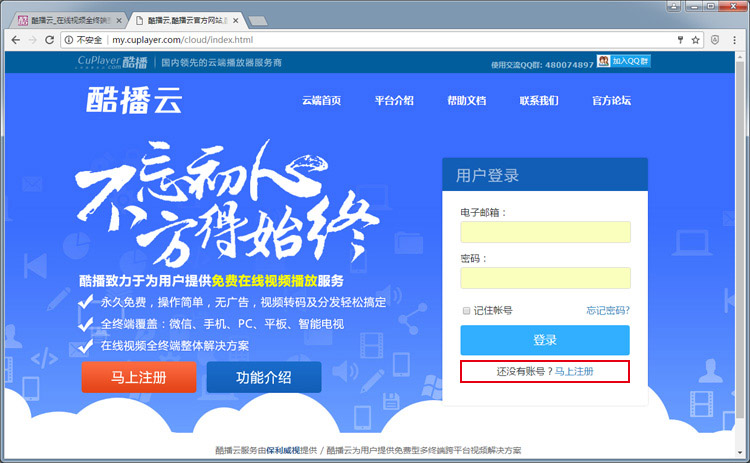The width and height of the screenshot is (750, 463).
Task: Click the insecure site info icon
Action: 69,40
